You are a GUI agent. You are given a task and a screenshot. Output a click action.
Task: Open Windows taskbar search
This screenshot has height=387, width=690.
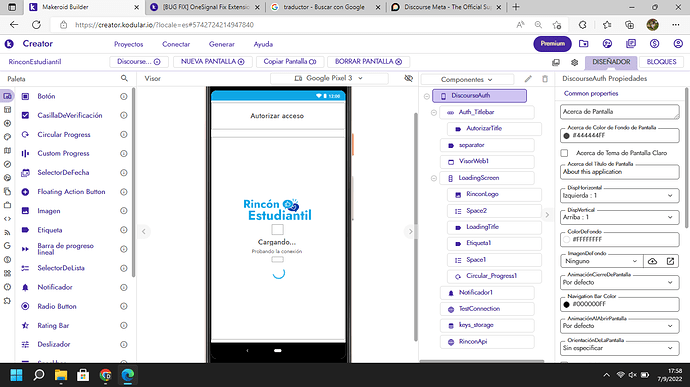(39, 375)
